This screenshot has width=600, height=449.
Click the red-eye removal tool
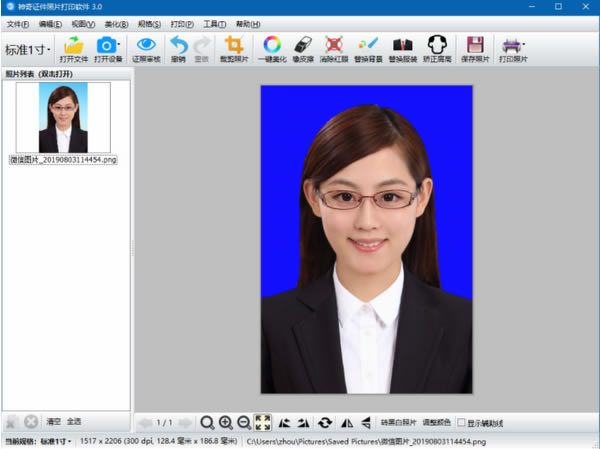[334, 46]
